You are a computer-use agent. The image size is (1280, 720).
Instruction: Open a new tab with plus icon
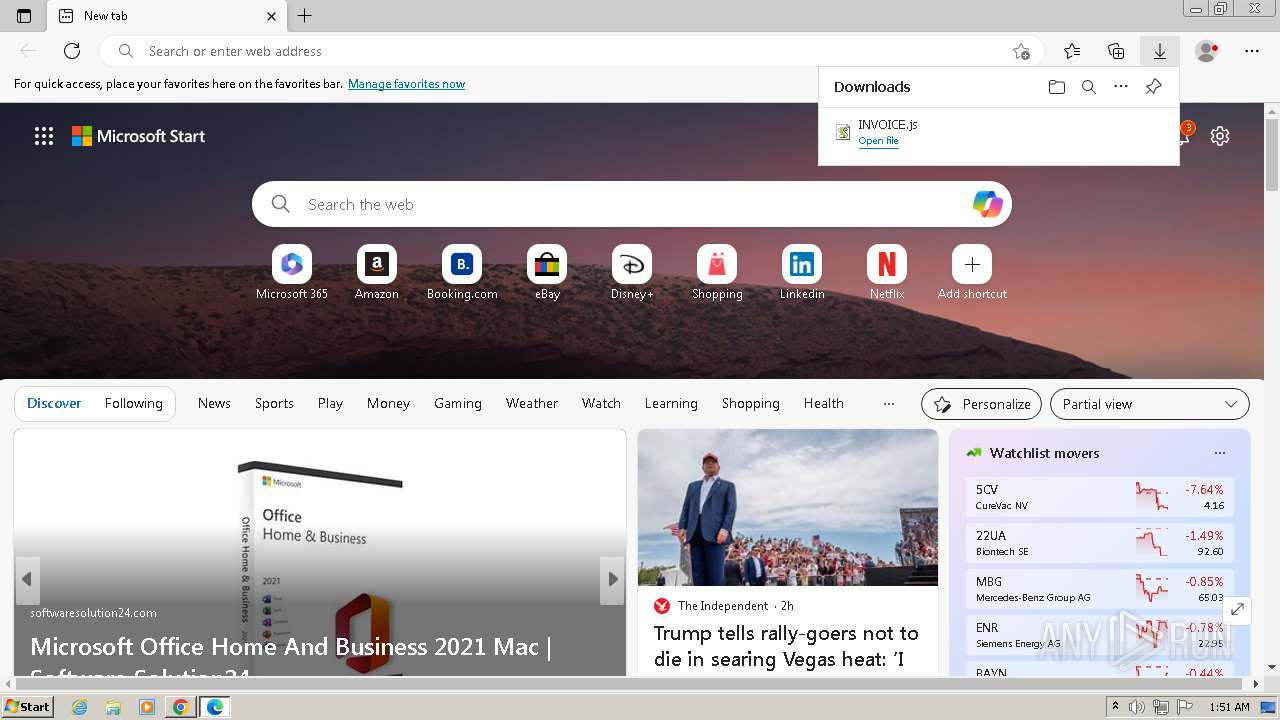pyautogui.click(x=305, y=16)
